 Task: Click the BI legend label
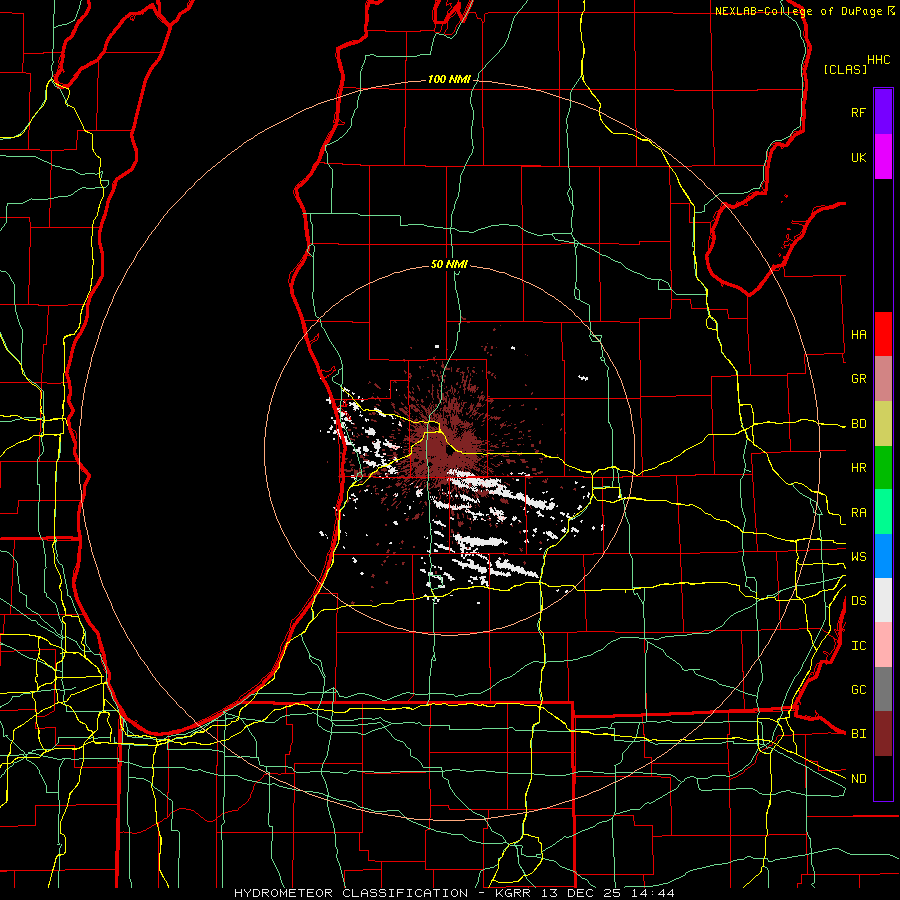(858, 734)
